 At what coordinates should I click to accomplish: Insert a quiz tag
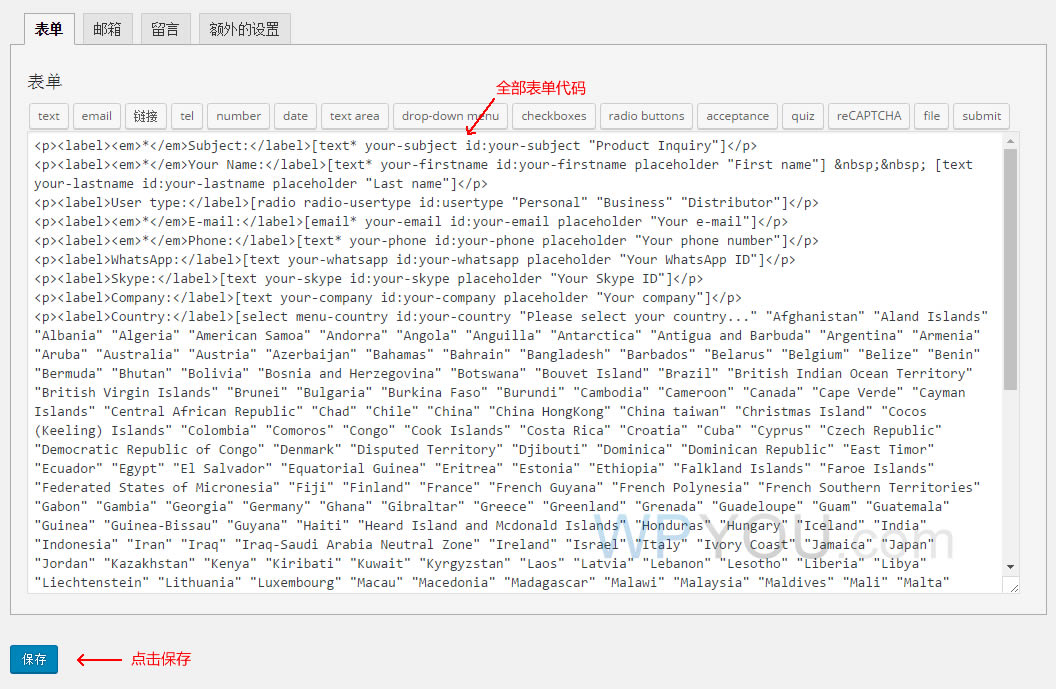[803, 116]
